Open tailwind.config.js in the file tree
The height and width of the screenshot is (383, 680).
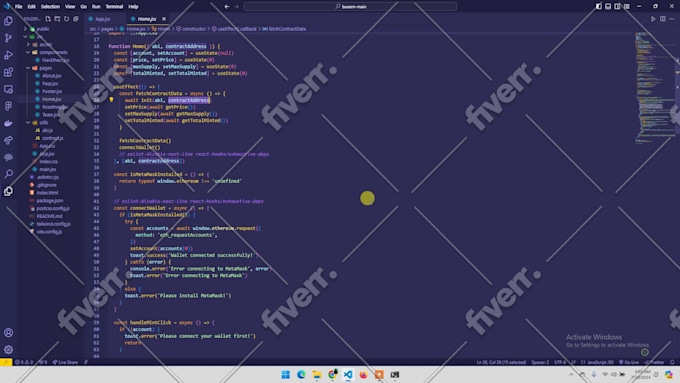(x=53, y=224)
